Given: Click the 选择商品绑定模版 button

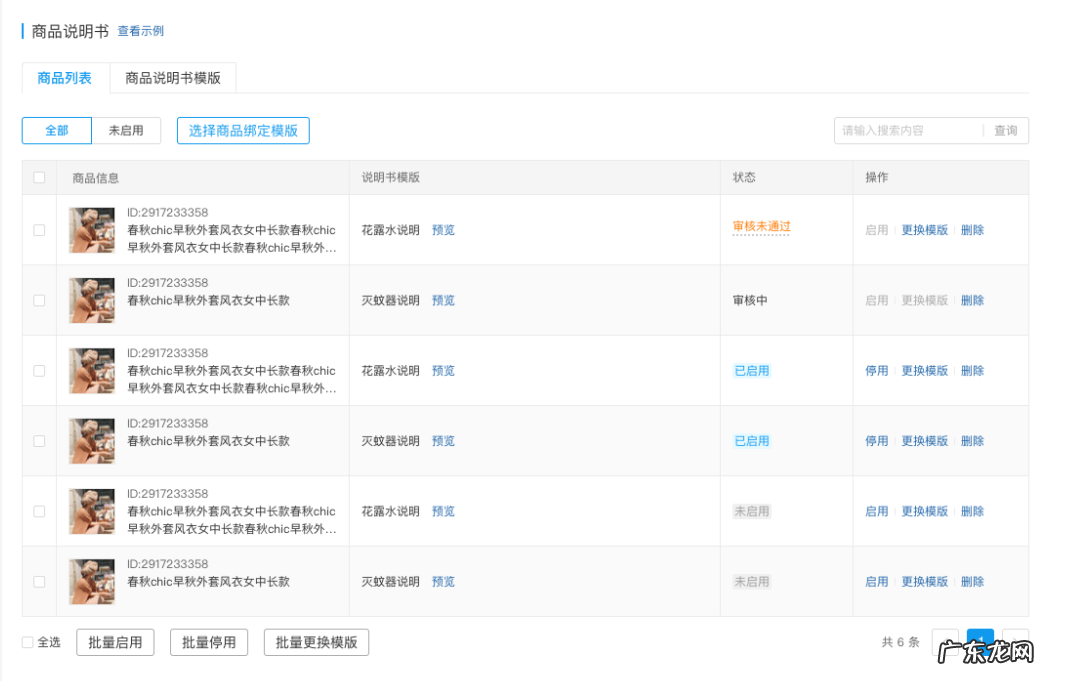Looking at the screenshot, I should pos(244,130).
